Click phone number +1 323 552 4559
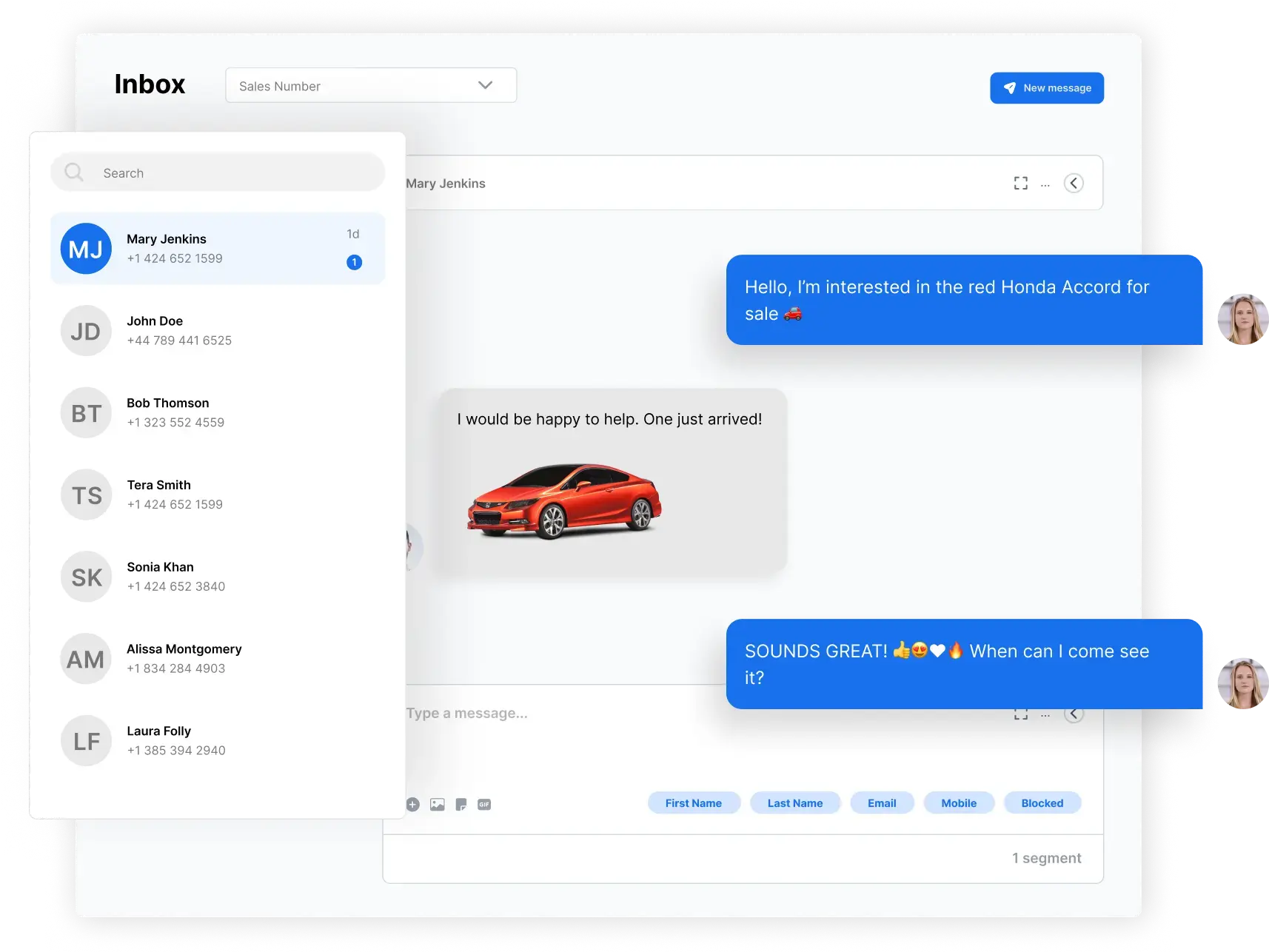Screen dimensions: 1269x952 175,423
